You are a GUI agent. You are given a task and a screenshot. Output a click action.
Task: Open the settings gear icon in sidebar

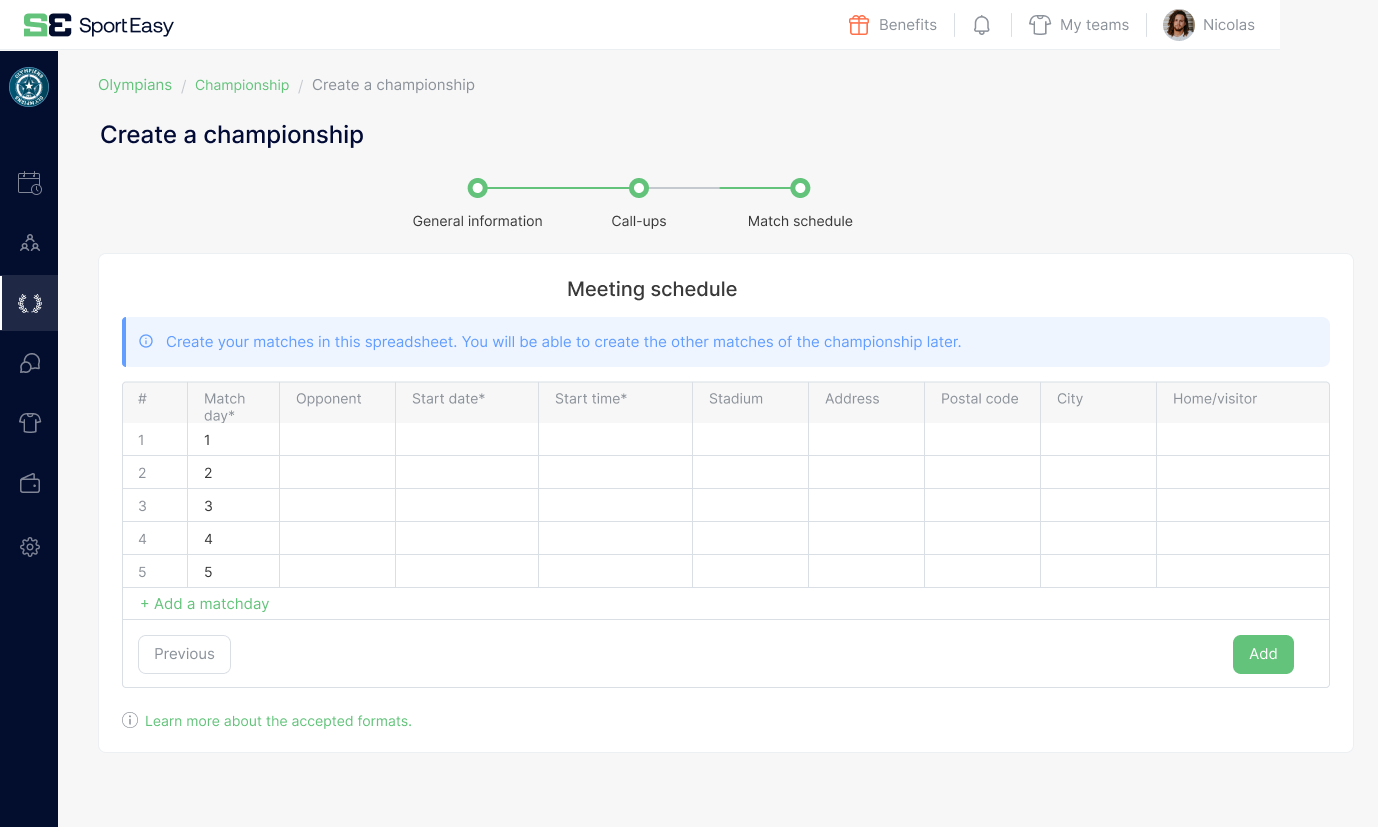coord(30,547)
